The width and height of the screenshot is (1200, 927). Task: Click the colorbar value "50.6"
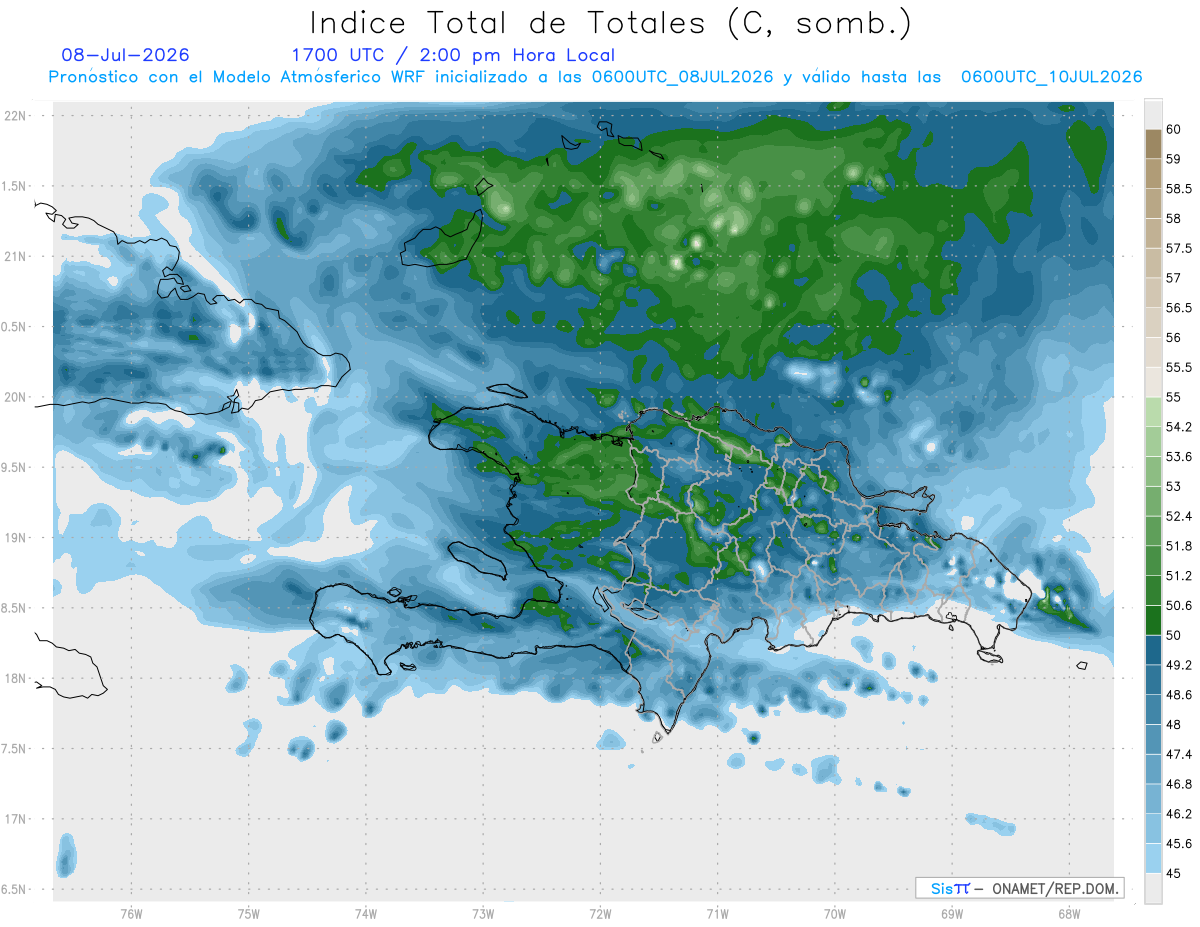click(1179, 606)
